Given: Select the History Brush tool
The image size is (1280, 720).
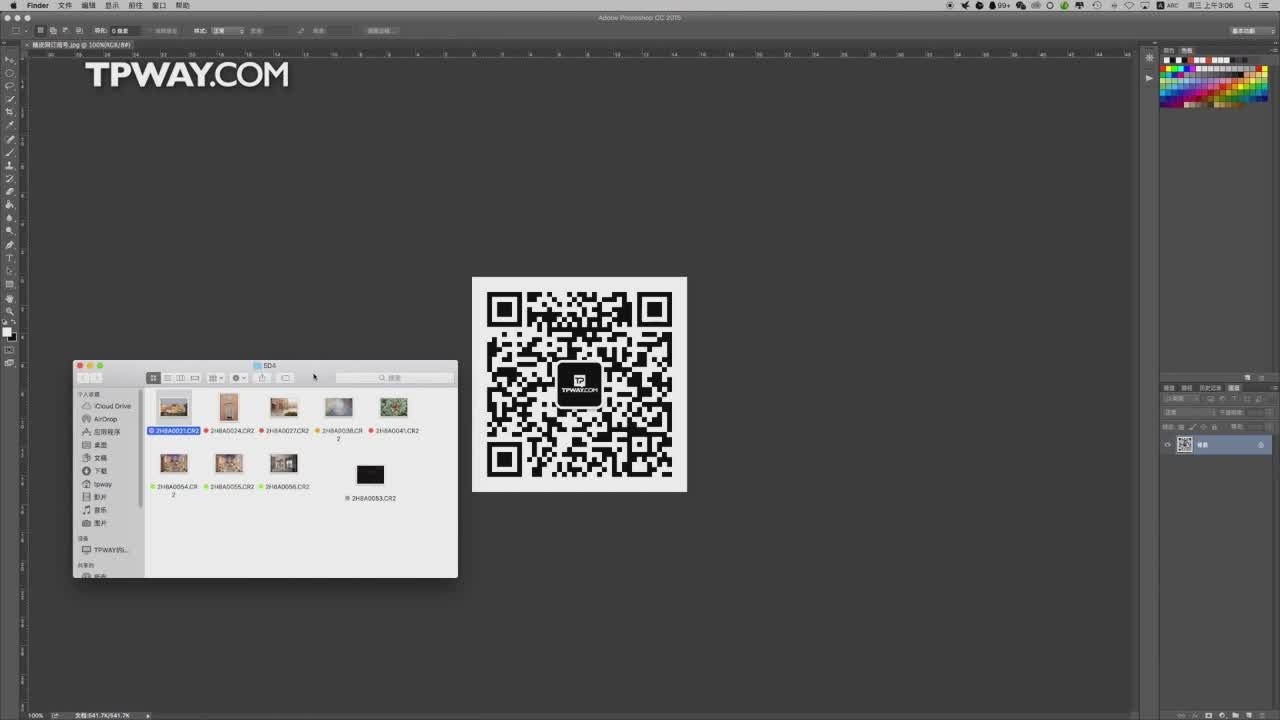Looking at the screenshot, I should click(10, 179).
